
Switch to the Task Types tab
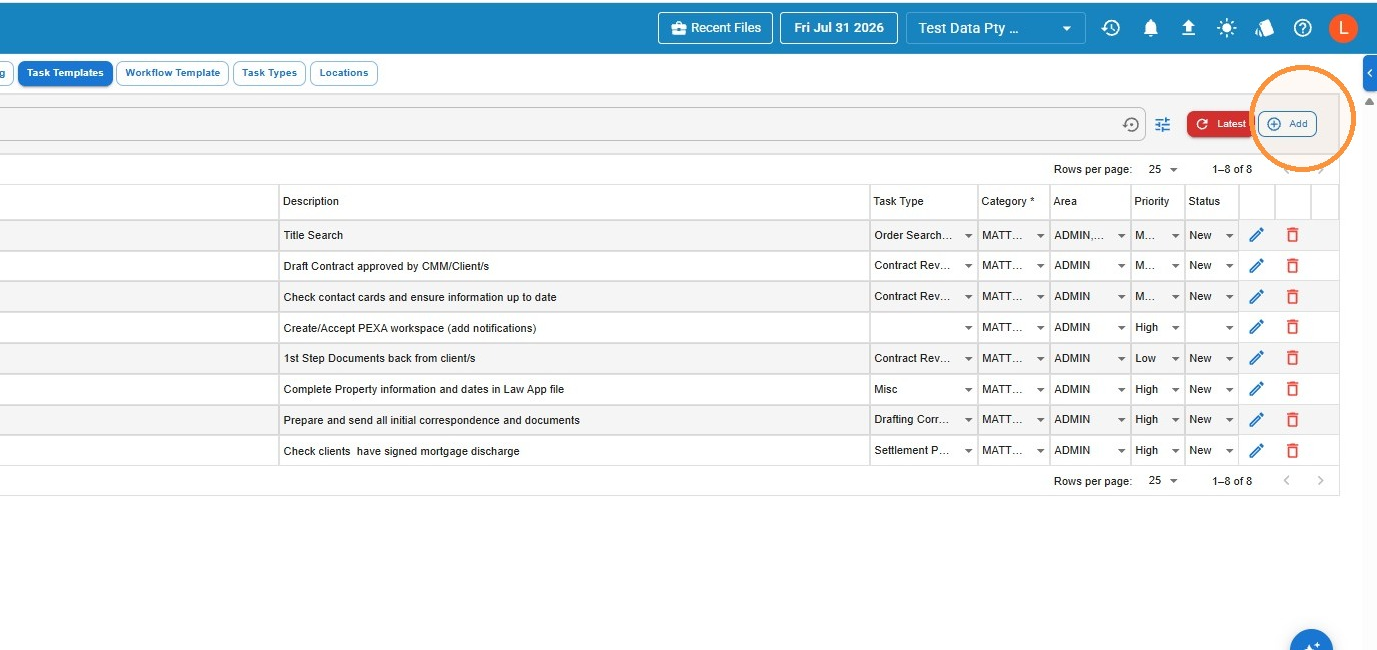coord(269,73)
